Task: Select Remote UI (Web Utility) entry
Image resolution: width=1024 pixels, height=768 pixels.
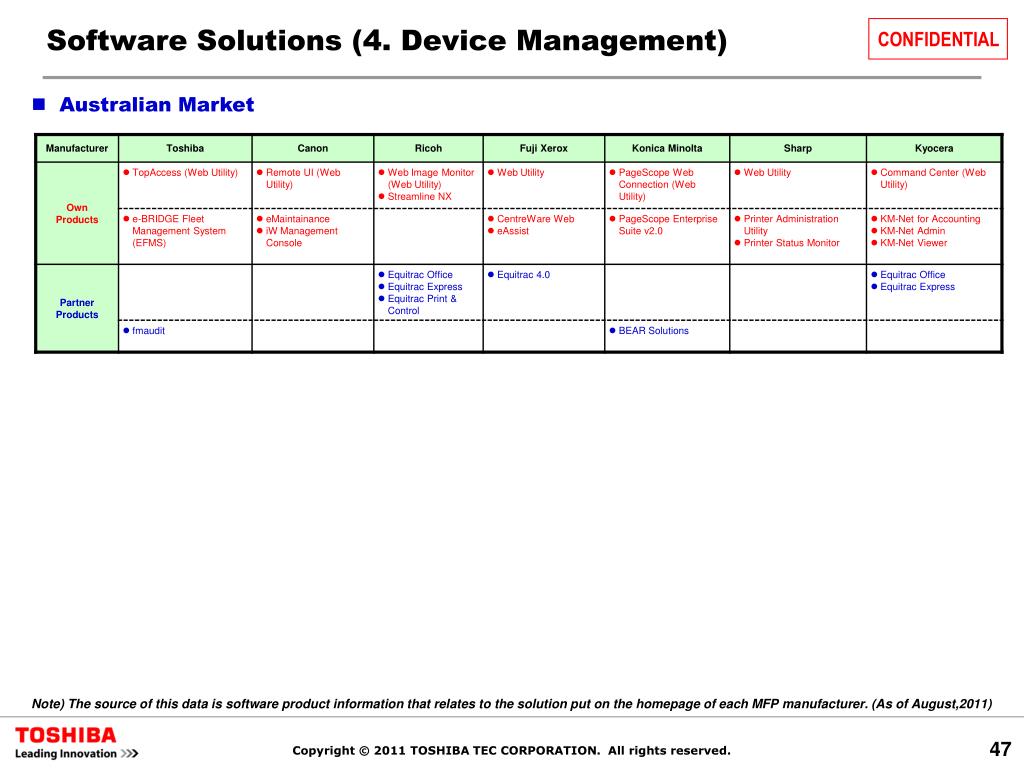Action: 303,178
